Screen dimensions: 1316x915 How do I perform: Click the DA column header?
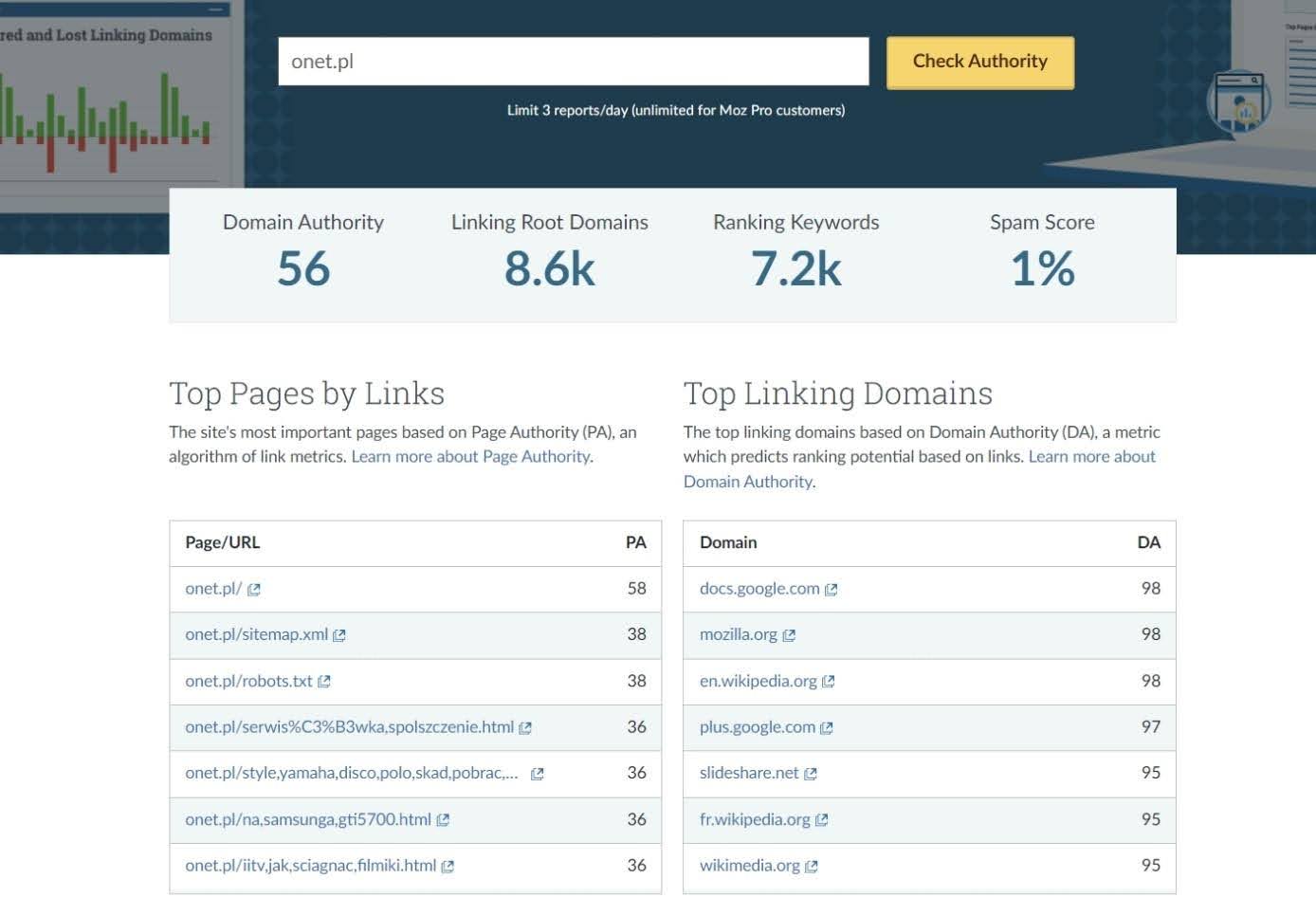click(x=1149, y=542)
